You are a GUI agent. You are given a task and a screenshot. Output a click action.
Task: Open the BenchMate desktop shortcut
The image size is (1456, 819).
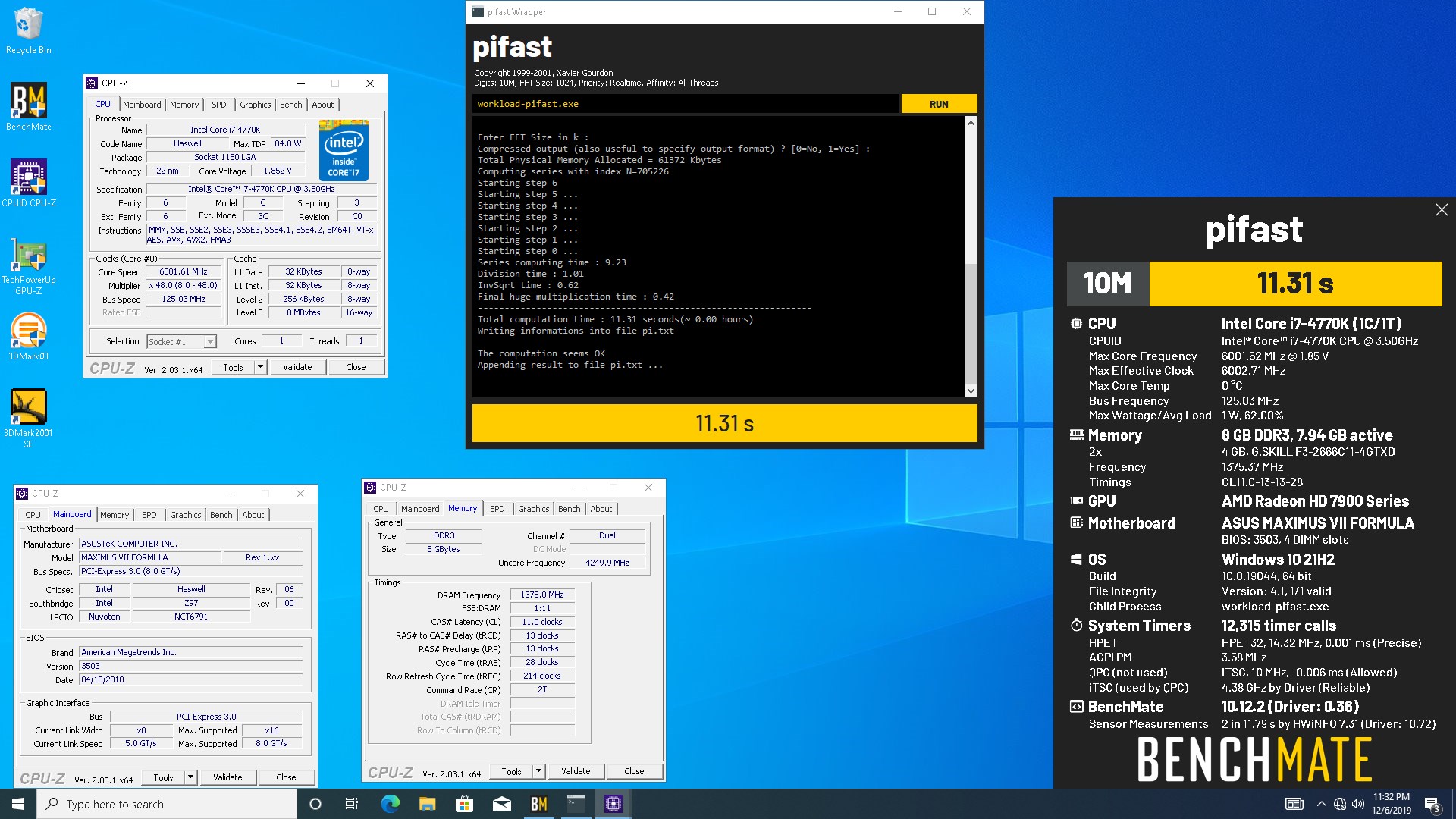pos(29,107)
